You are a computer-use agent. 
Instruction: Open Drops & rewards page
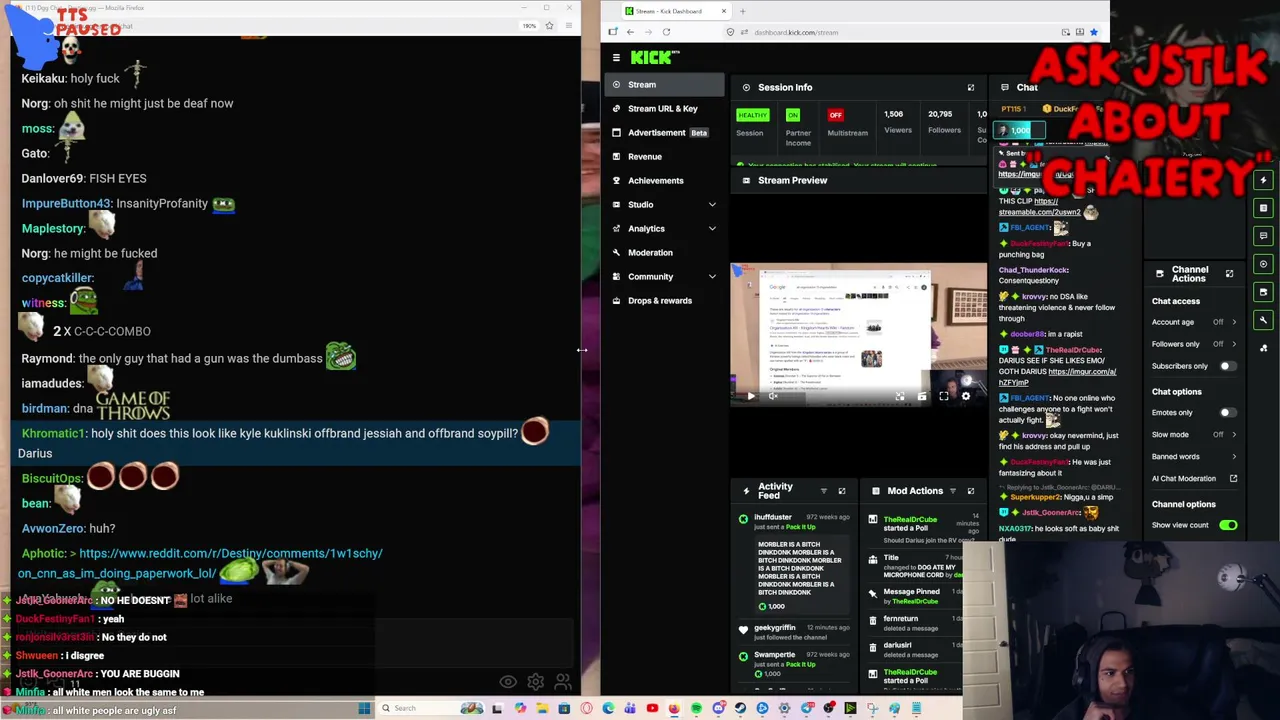point(665,301)
